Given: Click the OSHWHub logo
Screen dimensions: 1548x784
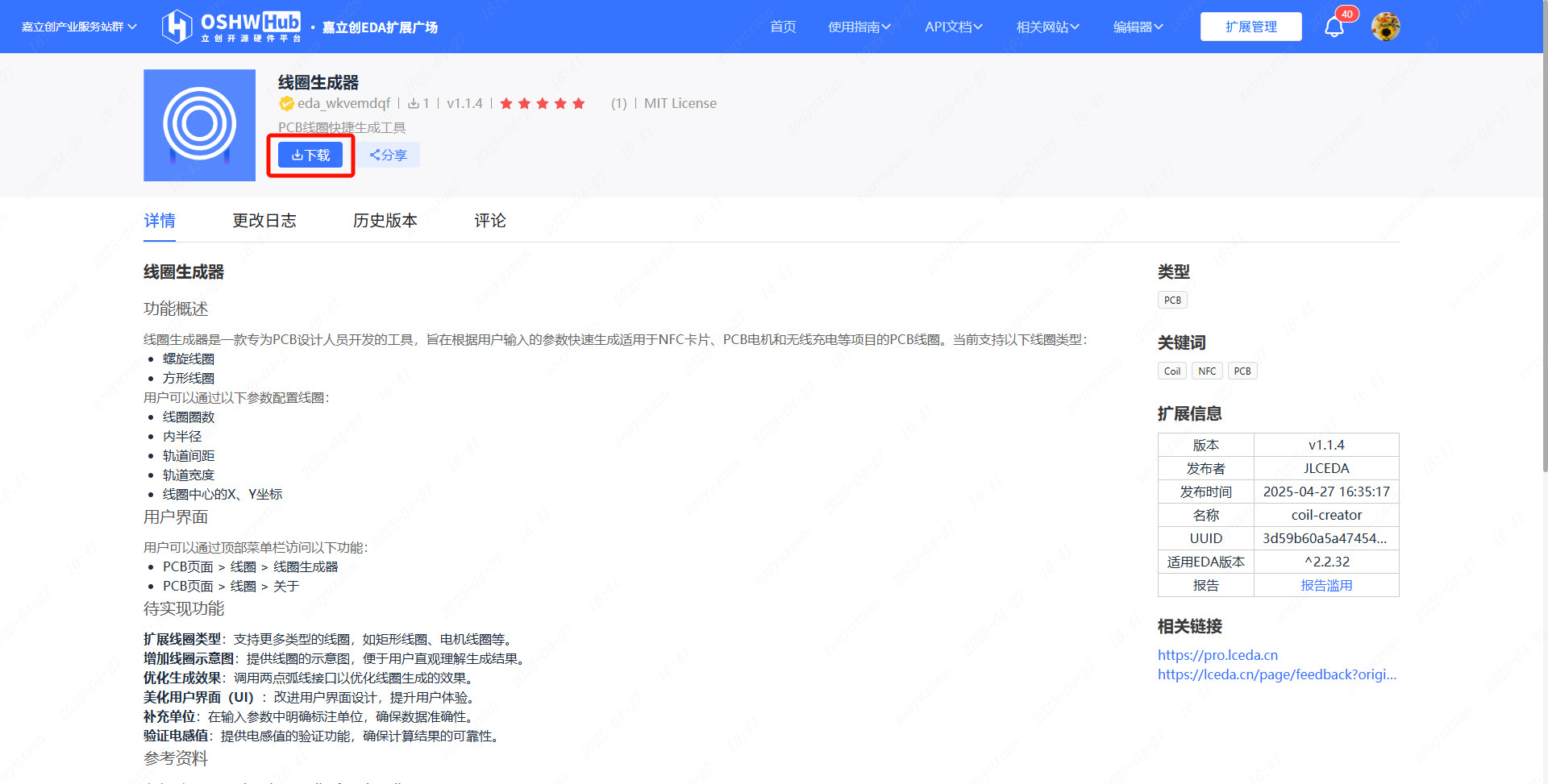Looking at the screenshot, I should coord(231,27).
